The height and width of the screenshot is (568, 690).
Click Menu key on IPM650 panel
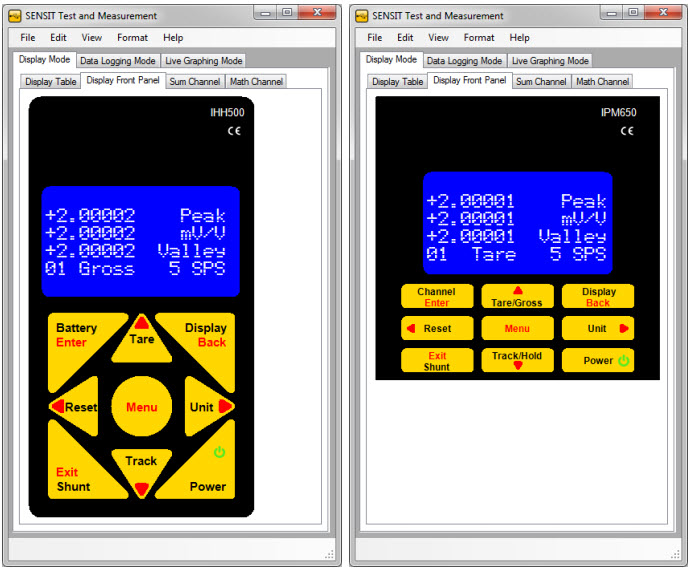[x=518, y=328]
